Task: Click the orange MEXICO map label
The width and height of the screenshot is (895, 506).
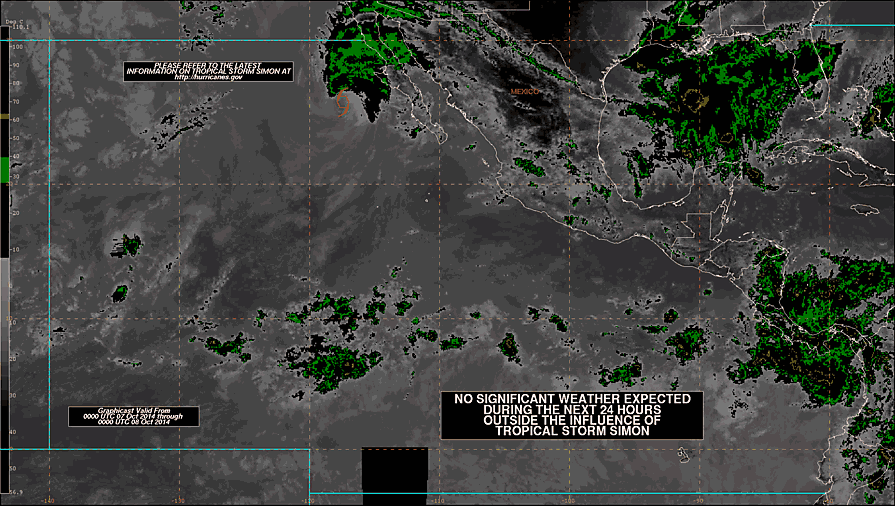Action: (524, 91)
